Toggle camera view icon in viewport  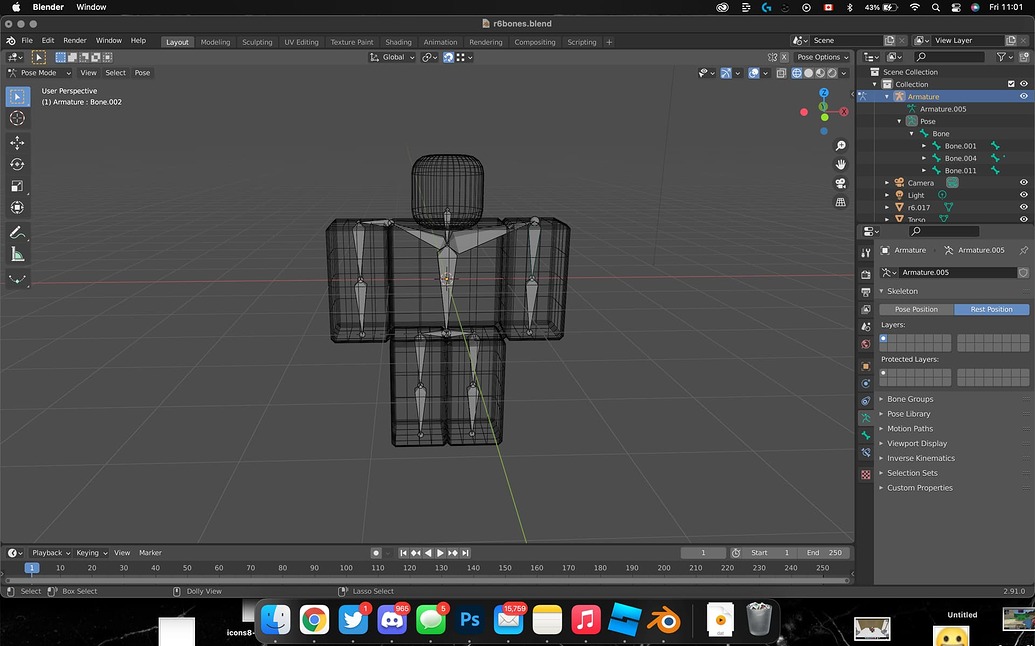tap(840, 183)
